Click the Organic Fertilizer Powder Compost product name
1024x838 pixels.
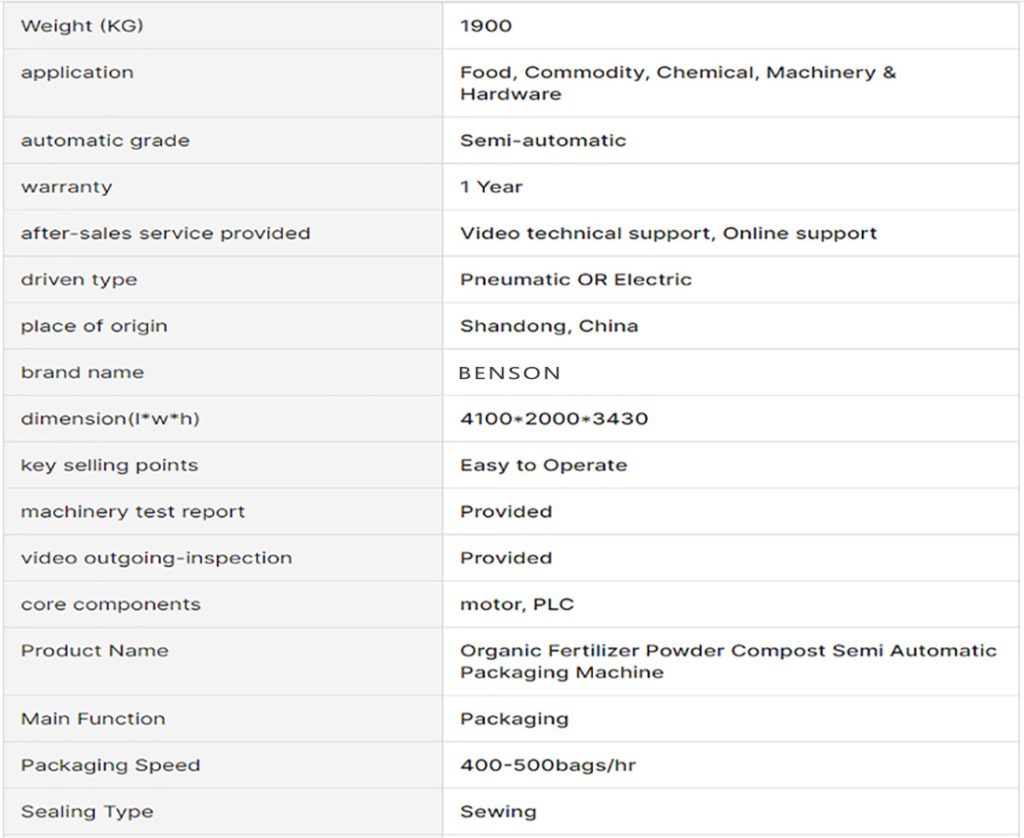point(728,661)
